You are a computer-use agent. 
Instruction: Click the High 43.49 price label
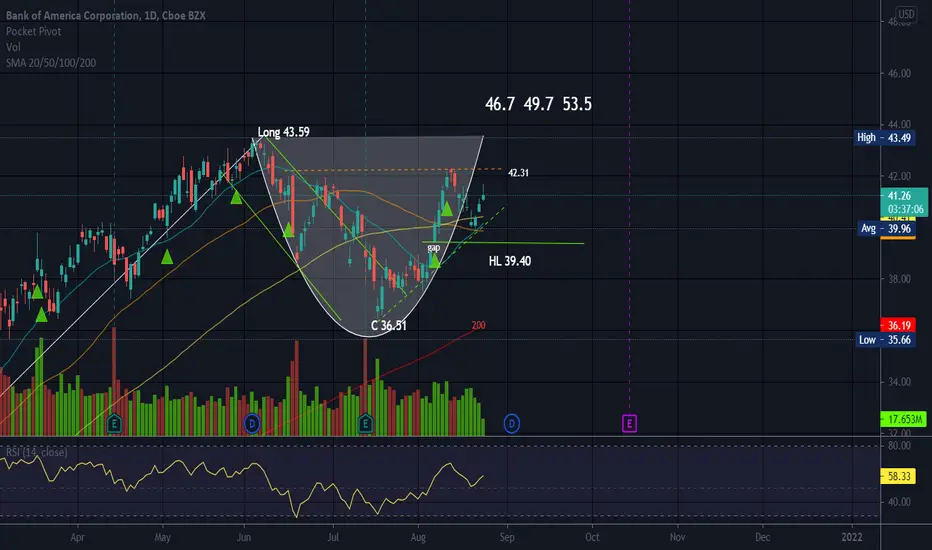884,137
